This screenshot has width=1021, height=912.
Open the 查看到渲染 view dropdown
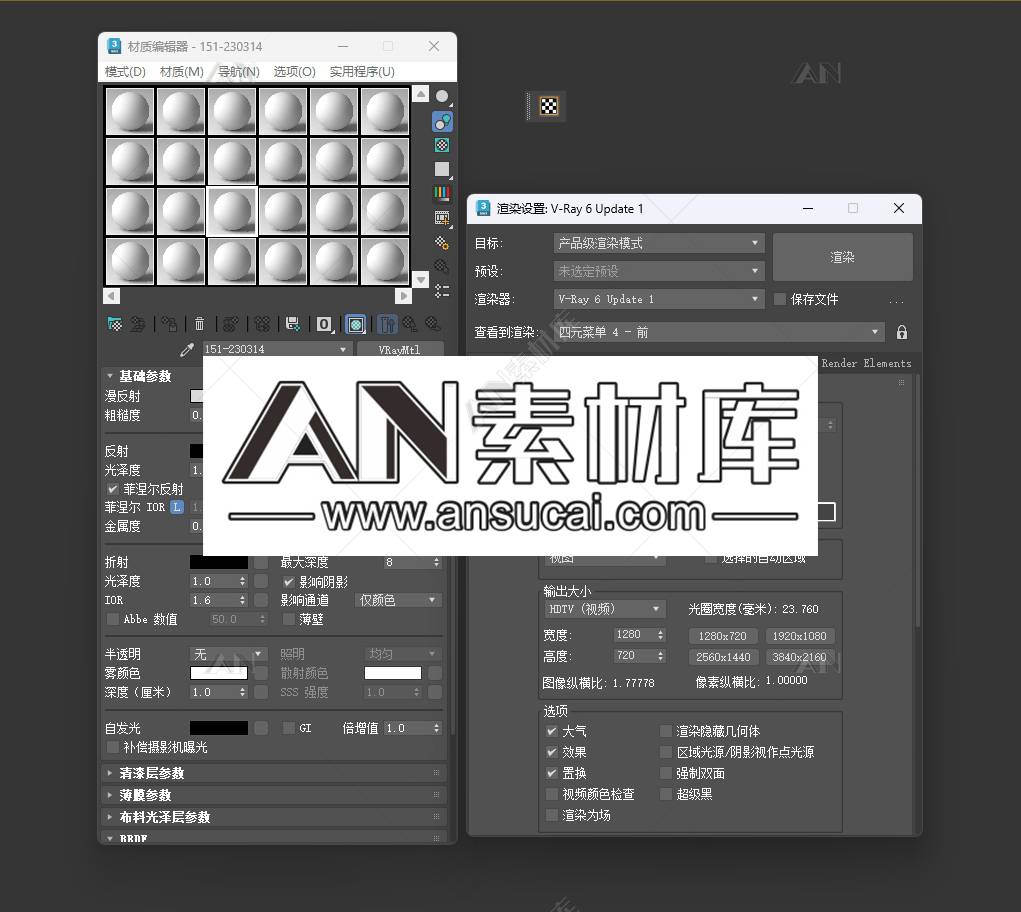[719, 333]
